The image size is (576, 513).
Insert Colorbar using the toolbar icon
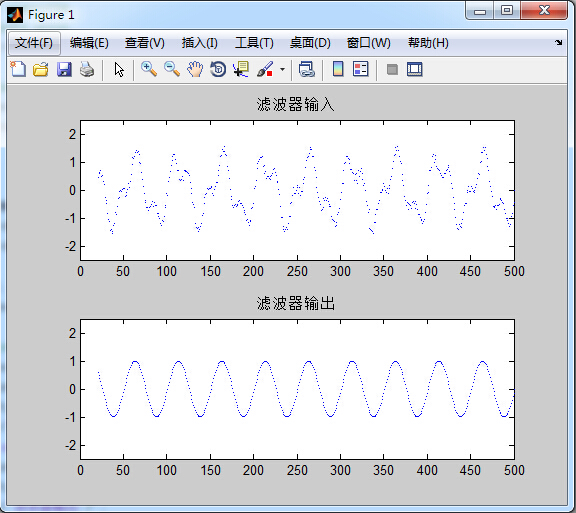pos(338,69)
